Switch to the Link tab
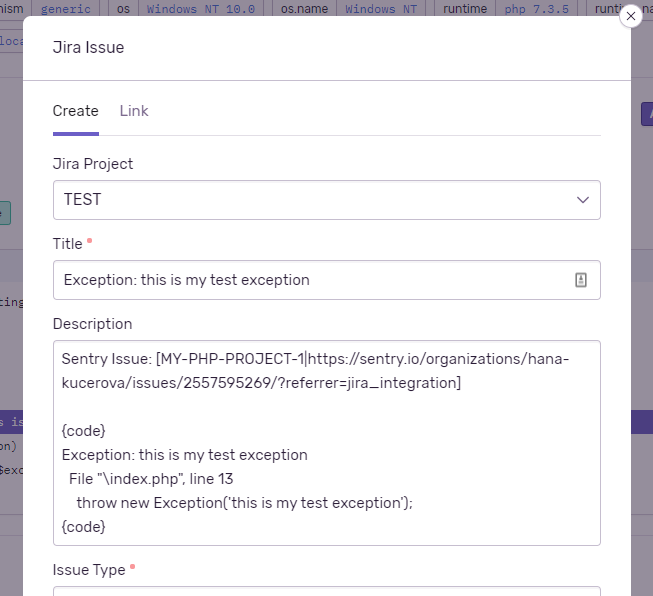This screenshot has width=653, height=596. (x=134, y=111)
